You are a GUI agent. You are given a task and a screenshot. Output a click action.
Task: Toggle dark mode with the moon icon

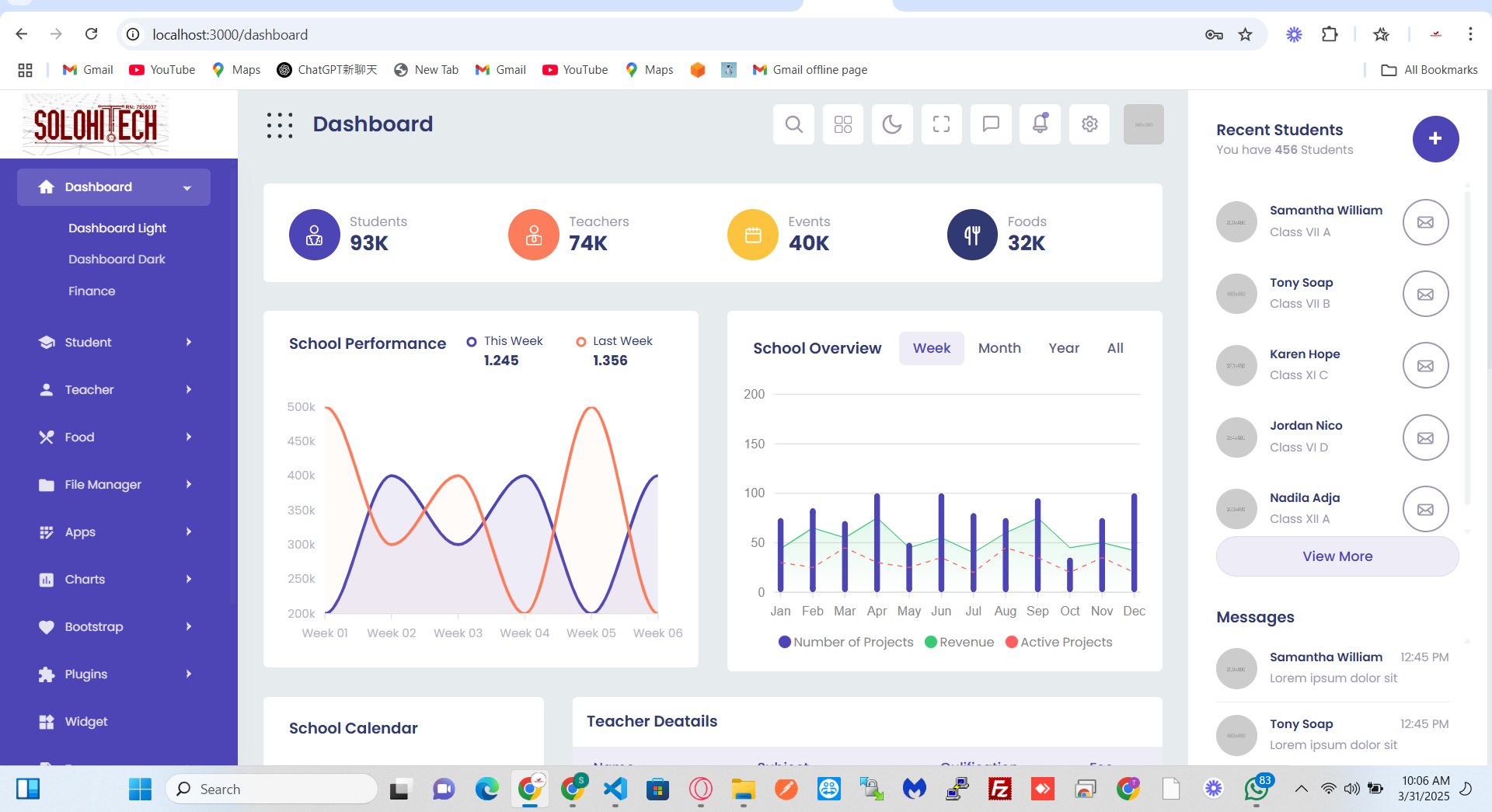pos(892,124)
